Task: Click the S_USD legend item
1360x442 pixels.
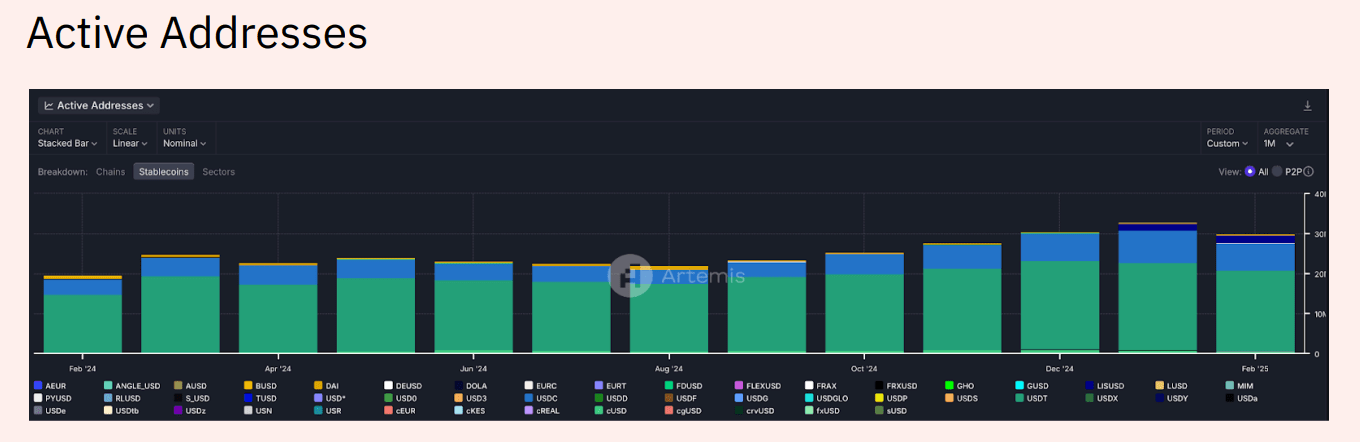Action: [x=191, y=398]
